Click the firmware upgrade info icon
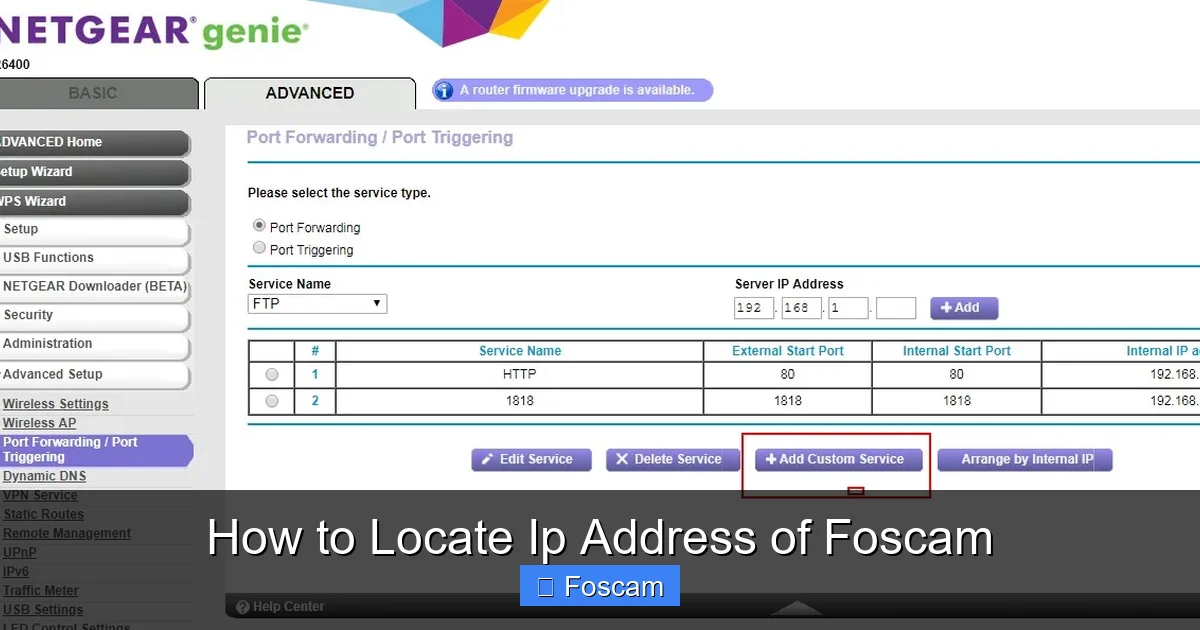The width and height of the screenshot is (1200, 630). tap(443, 90)
